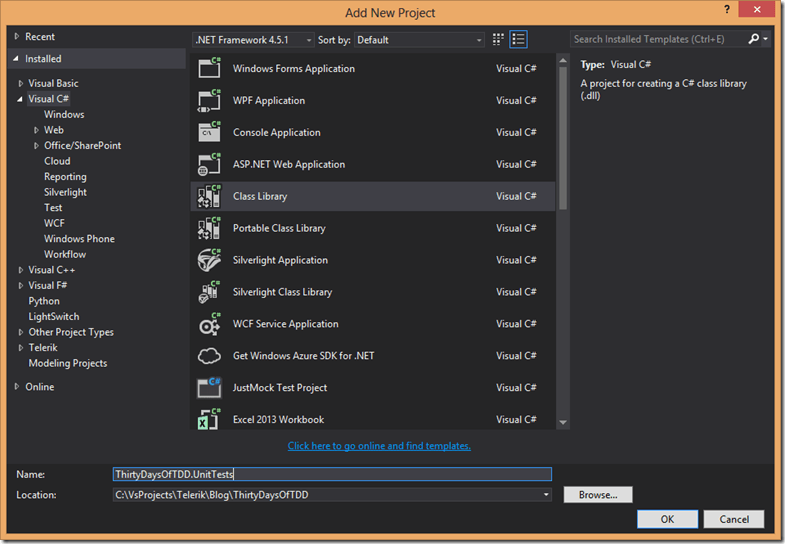This screenshot has height=544, width=785.
Task: Click the search magnifier icon
Action: click(753, 39)
